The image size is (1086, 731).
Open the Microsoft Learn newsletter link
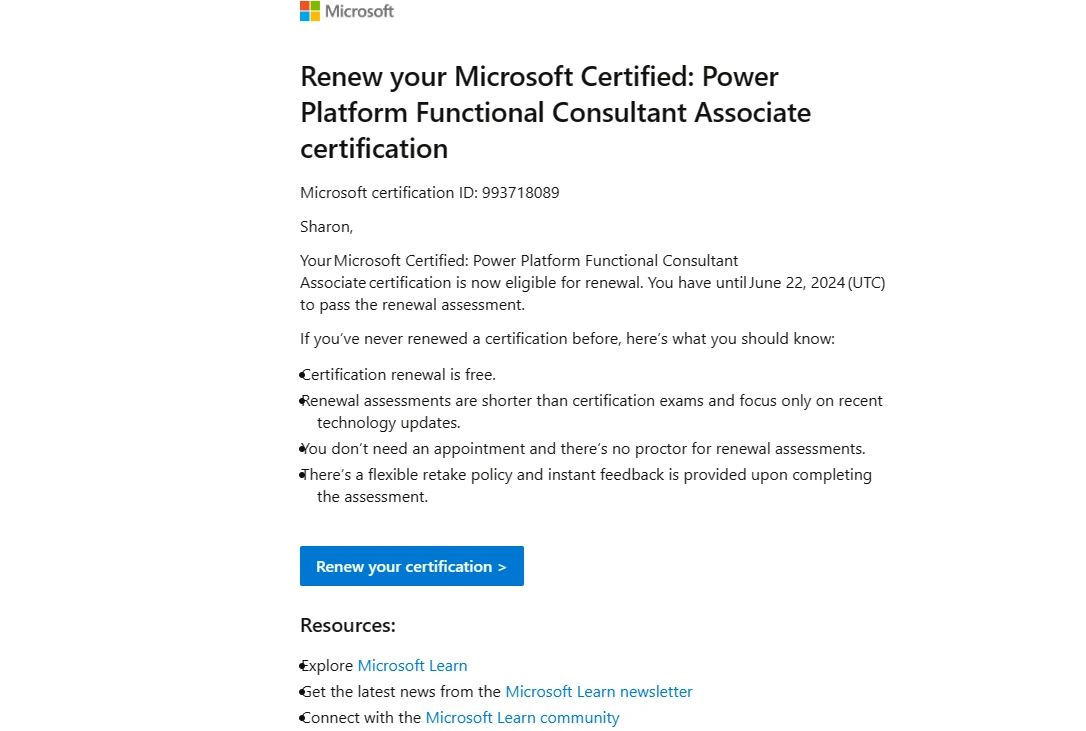[x=598, y=692]
